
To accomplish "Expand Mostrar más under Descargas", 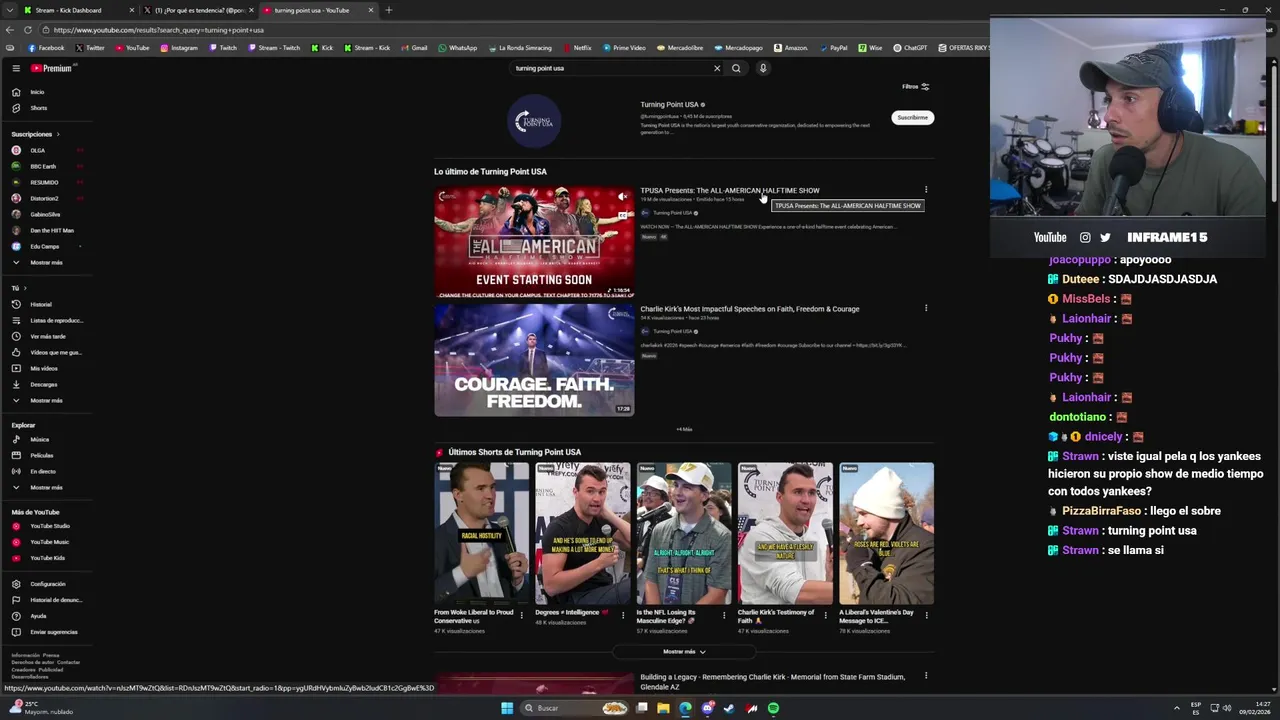I will coord(46,400).
